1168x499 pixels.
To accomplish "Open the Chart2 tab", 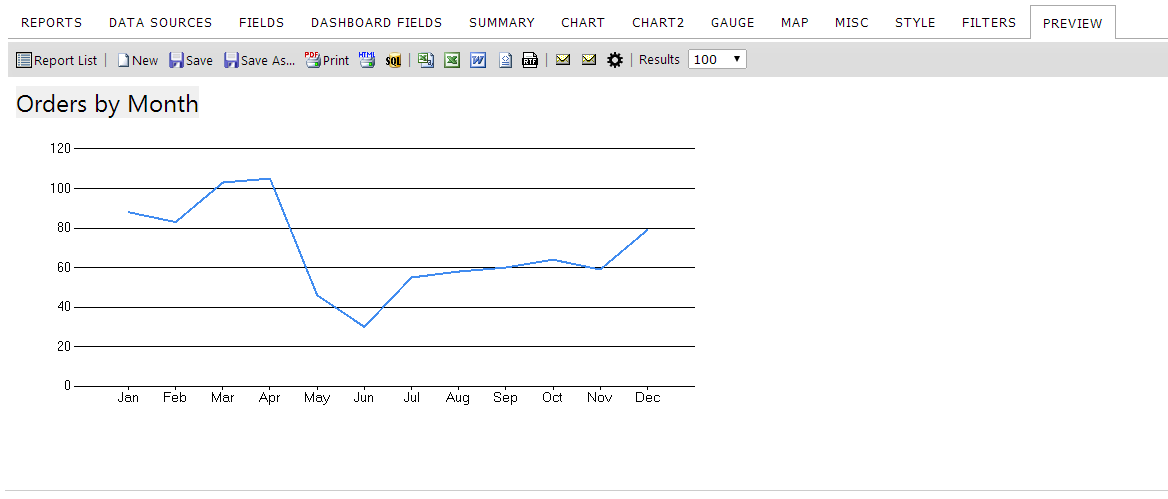I will (x=658, y=23).
